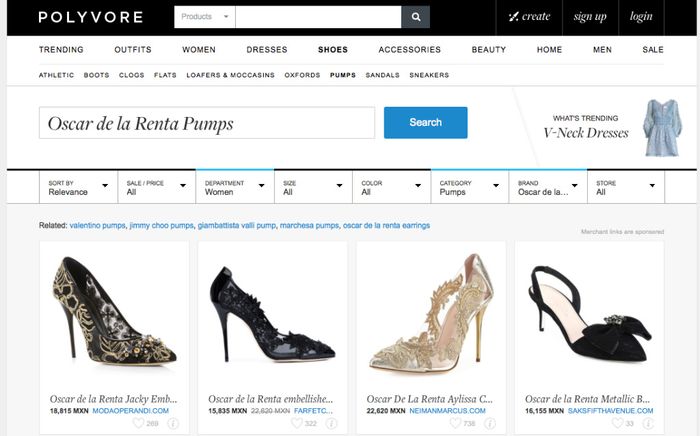This screenshot has height=436, width=700.
Task: Open the Women menu item
Action: tap(199, 50)
